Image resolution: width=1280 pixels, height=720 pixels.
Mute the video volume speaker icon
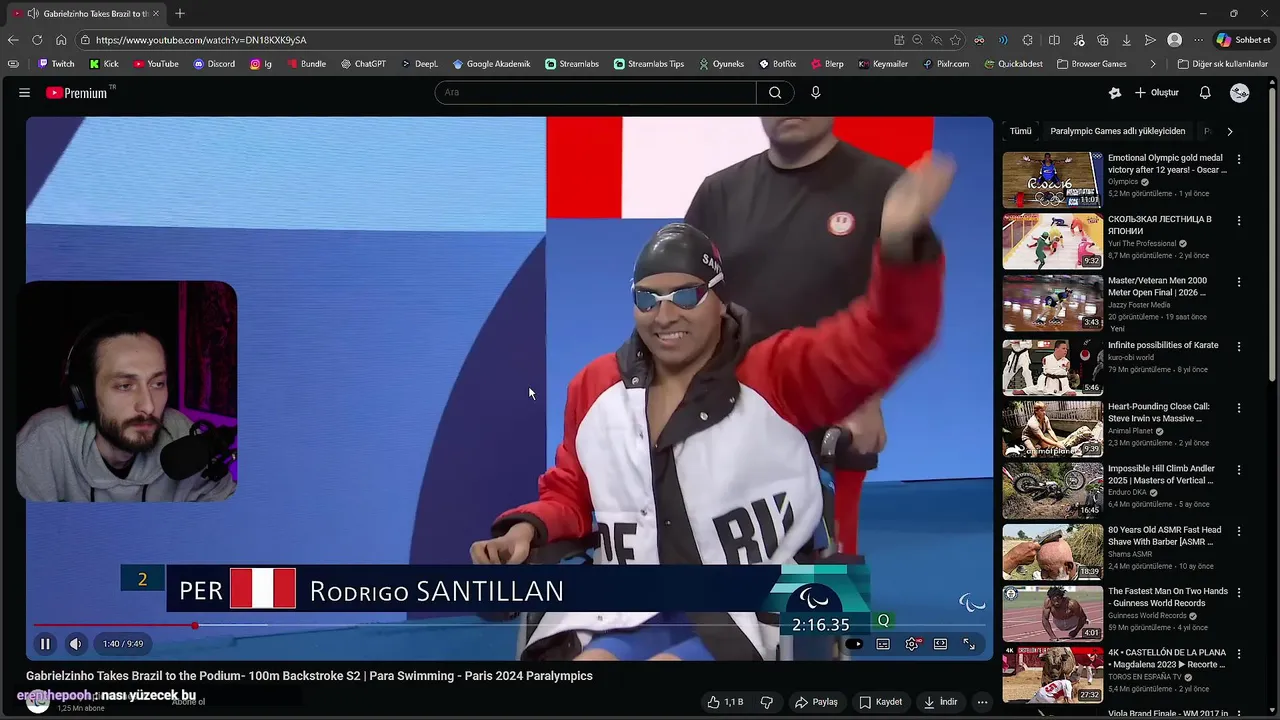(x=75, y=644)
